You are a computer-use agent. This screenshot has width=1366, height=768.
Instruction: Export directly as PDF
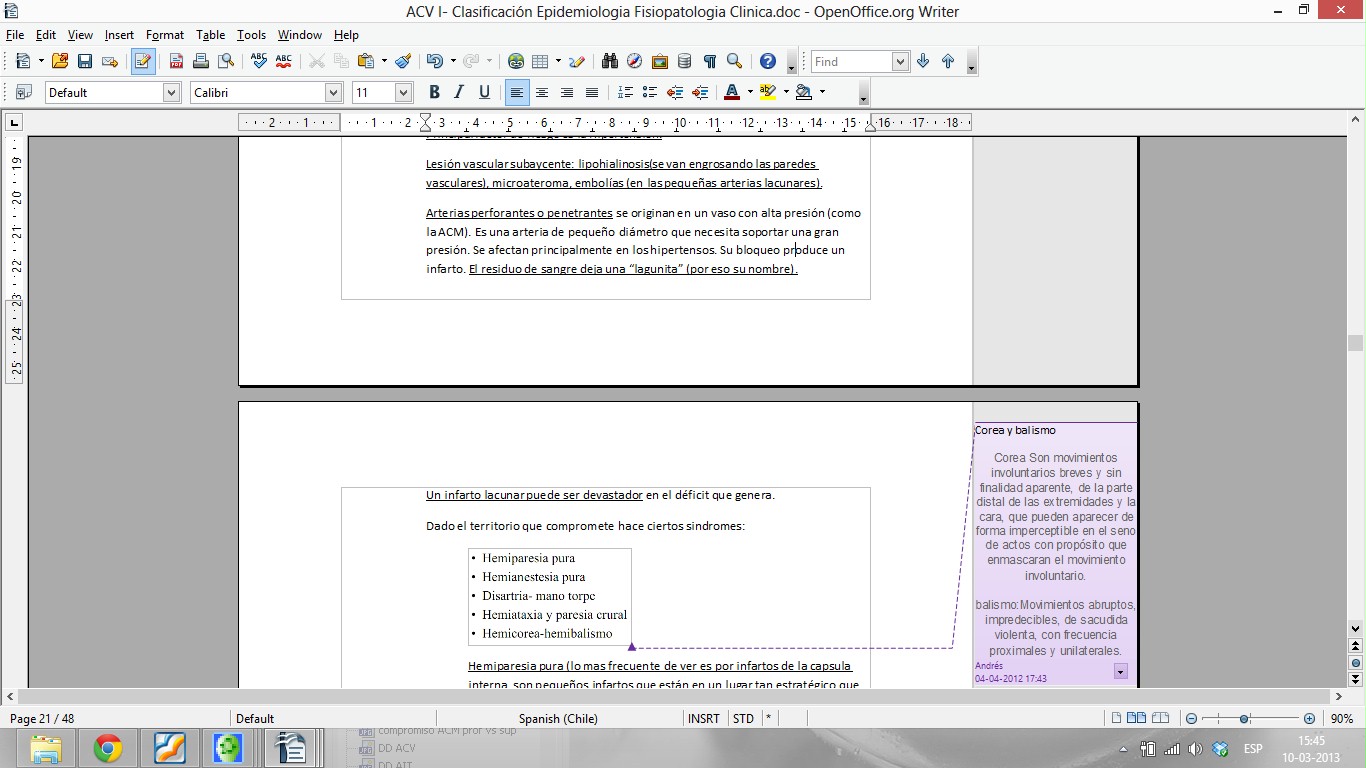tap(176, 62)
